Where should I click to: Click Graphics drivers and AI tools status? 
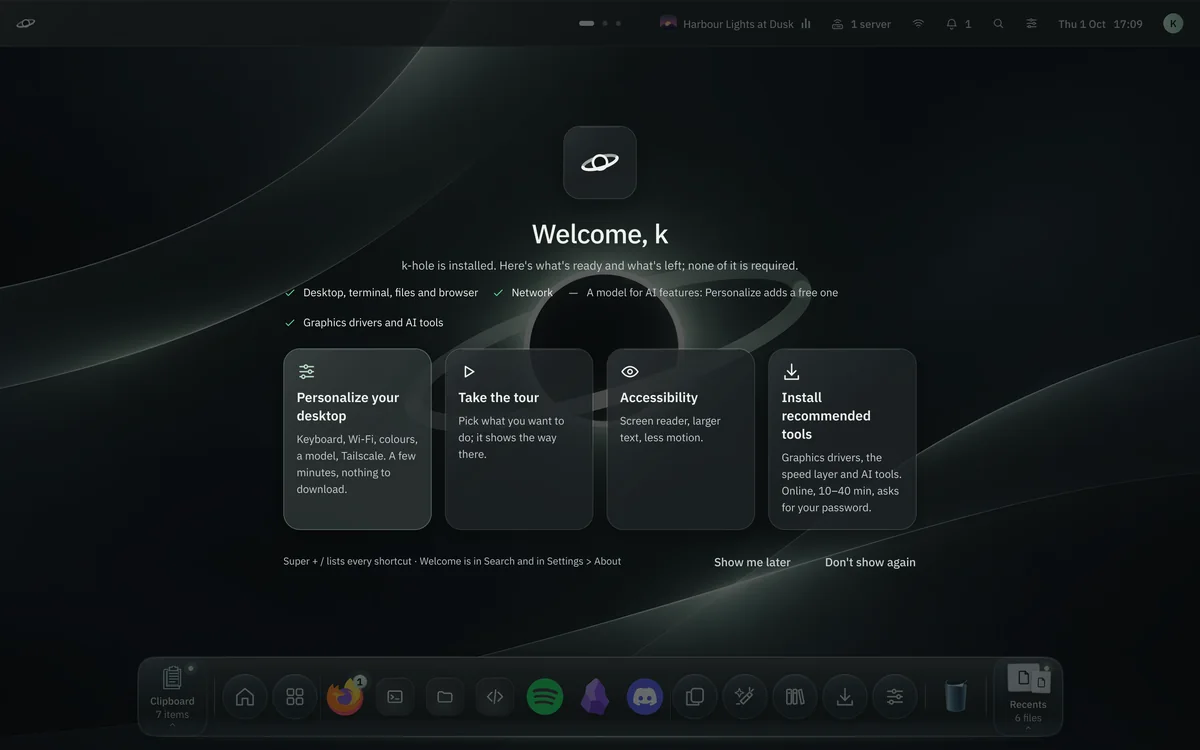coord(364,323)
